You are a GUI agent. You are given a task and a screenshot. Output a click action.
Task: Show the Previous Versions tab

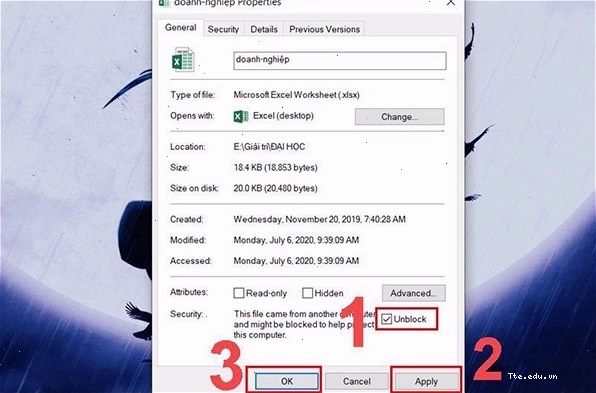[324, 29]
